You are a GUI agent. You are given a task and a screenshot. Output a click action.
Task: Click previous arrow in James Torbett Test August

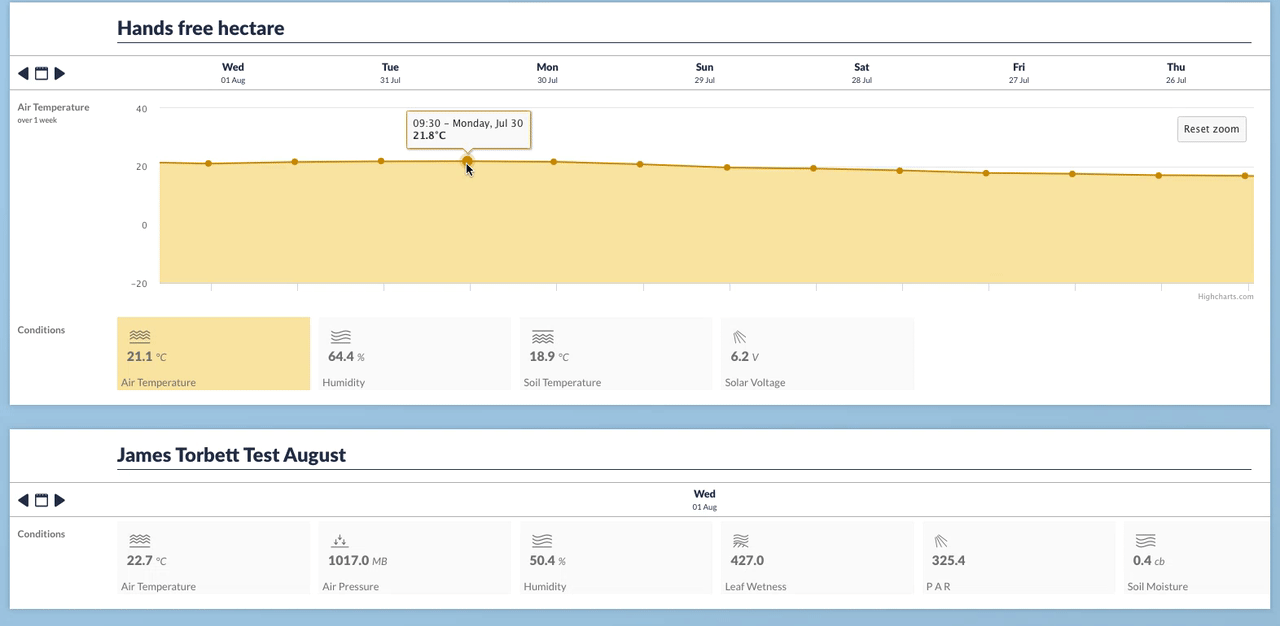23,500
